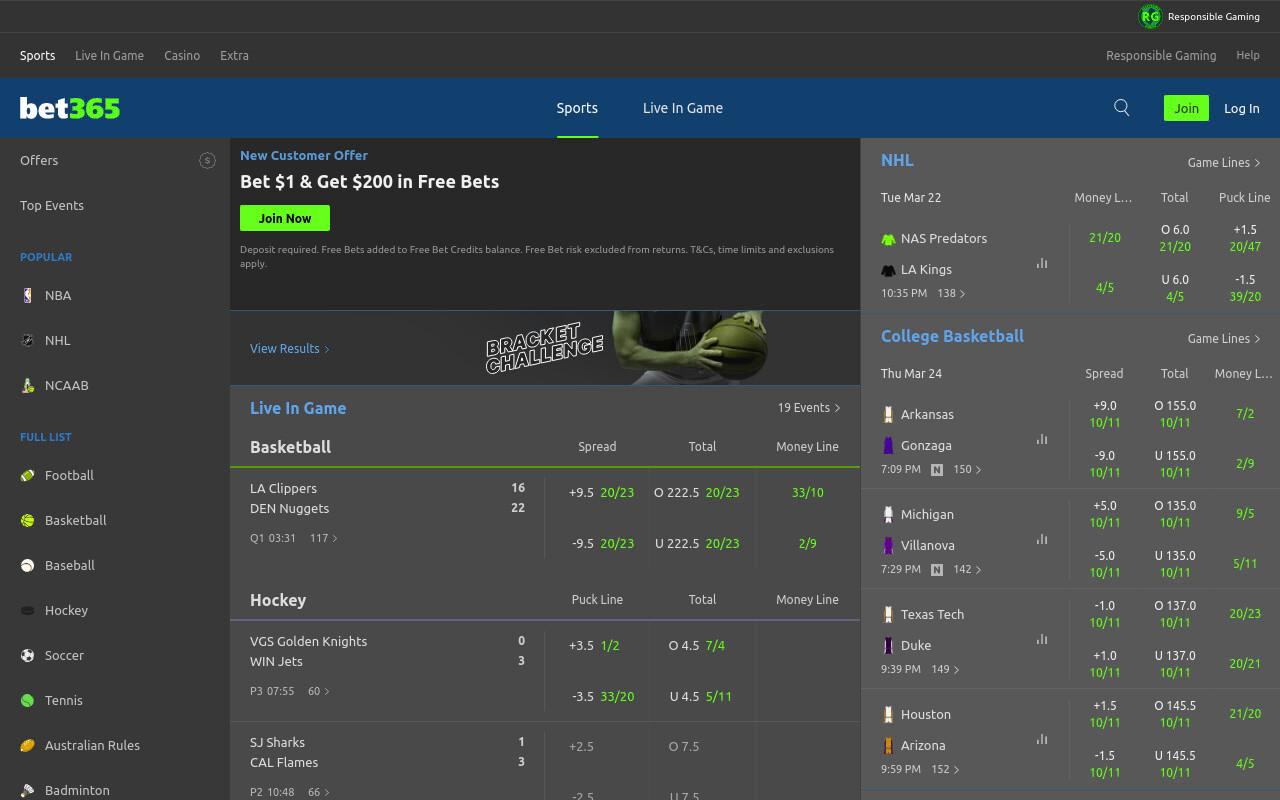Screen dimensions: 1280x800
Task: Open the NHL section heading
Action: click(897, 160)
